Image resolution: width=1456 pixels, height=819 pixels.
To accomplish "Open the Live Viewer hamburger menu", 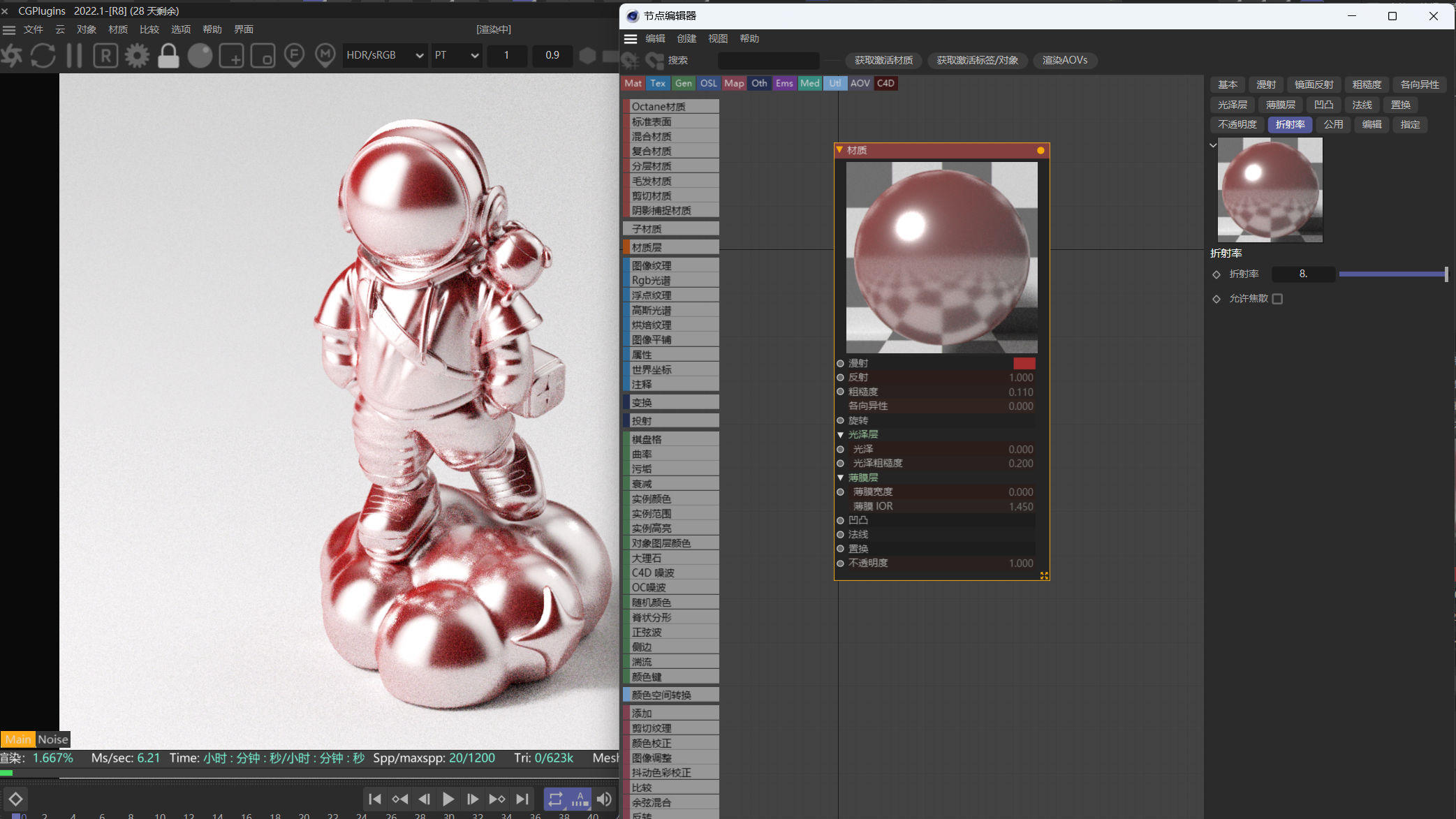I will point(9,29).
